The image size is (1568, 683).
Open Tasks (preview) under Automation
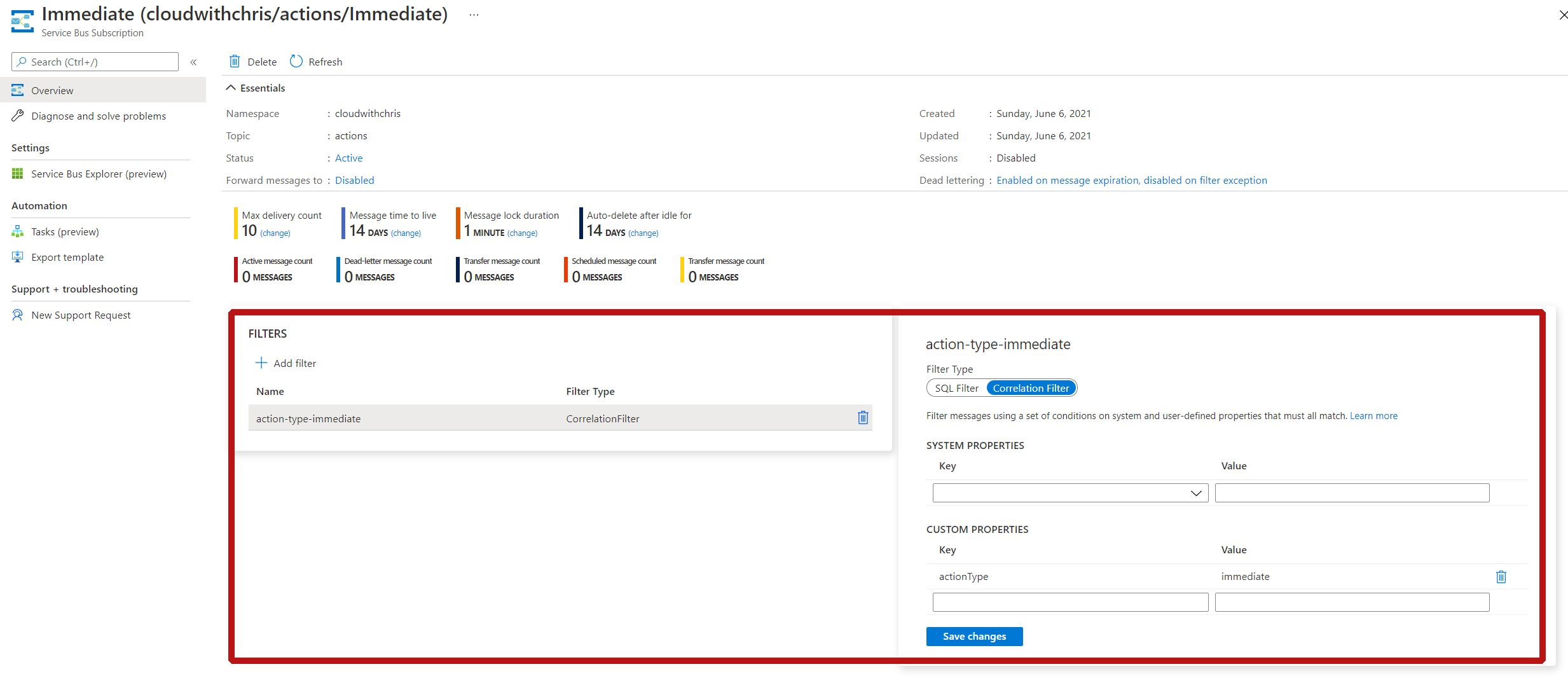(65, 231)
